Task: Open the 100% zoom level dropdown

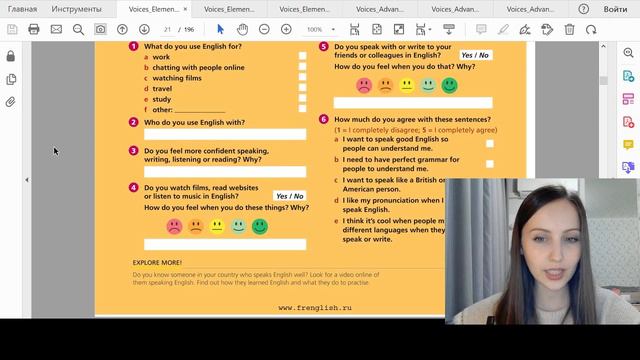Action: pyautogui.click(x=333, y=29)
